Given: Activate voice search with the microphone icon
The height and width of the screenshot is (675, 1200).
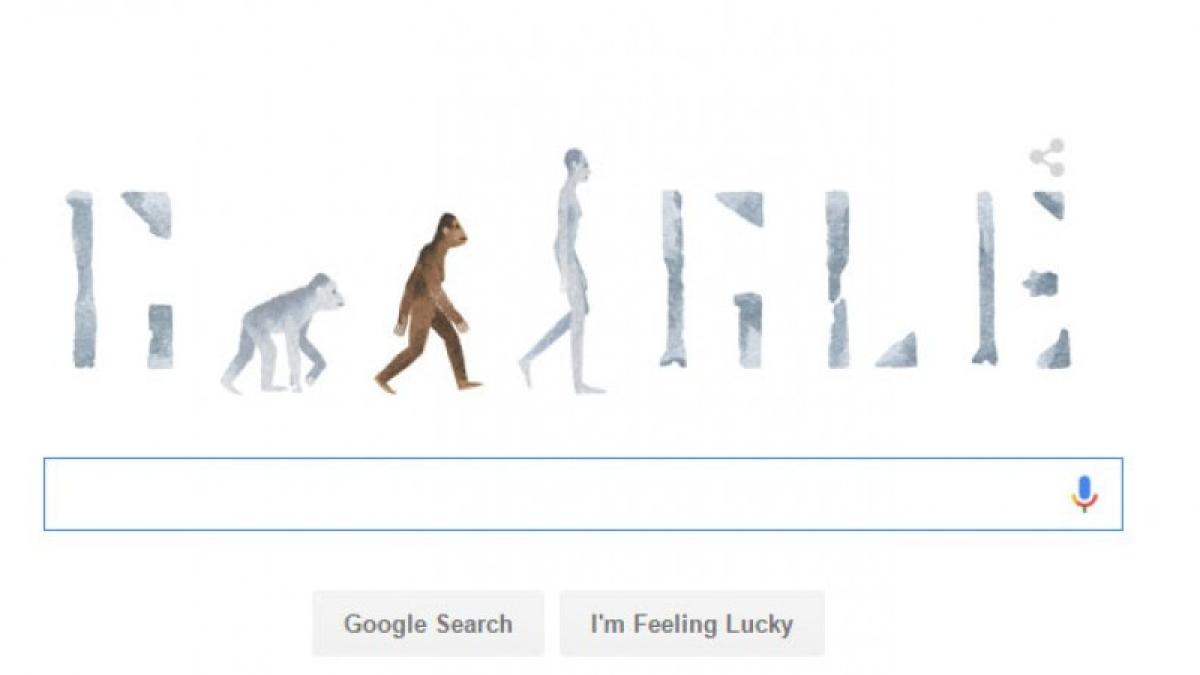Looking at the screenshot, I should pyautogui.click(x=1084, y=494).
